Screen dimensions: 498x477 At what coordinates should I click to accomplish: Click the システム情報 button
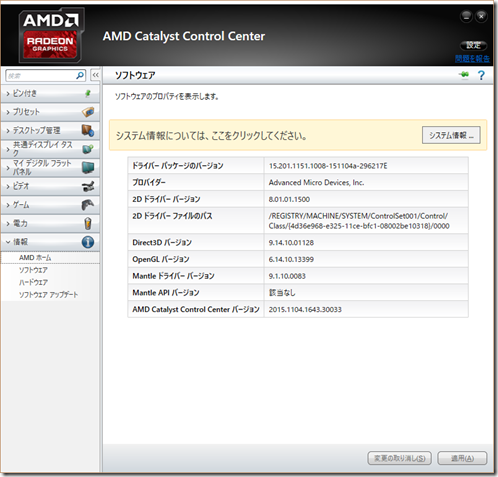(x=451, y=135)
